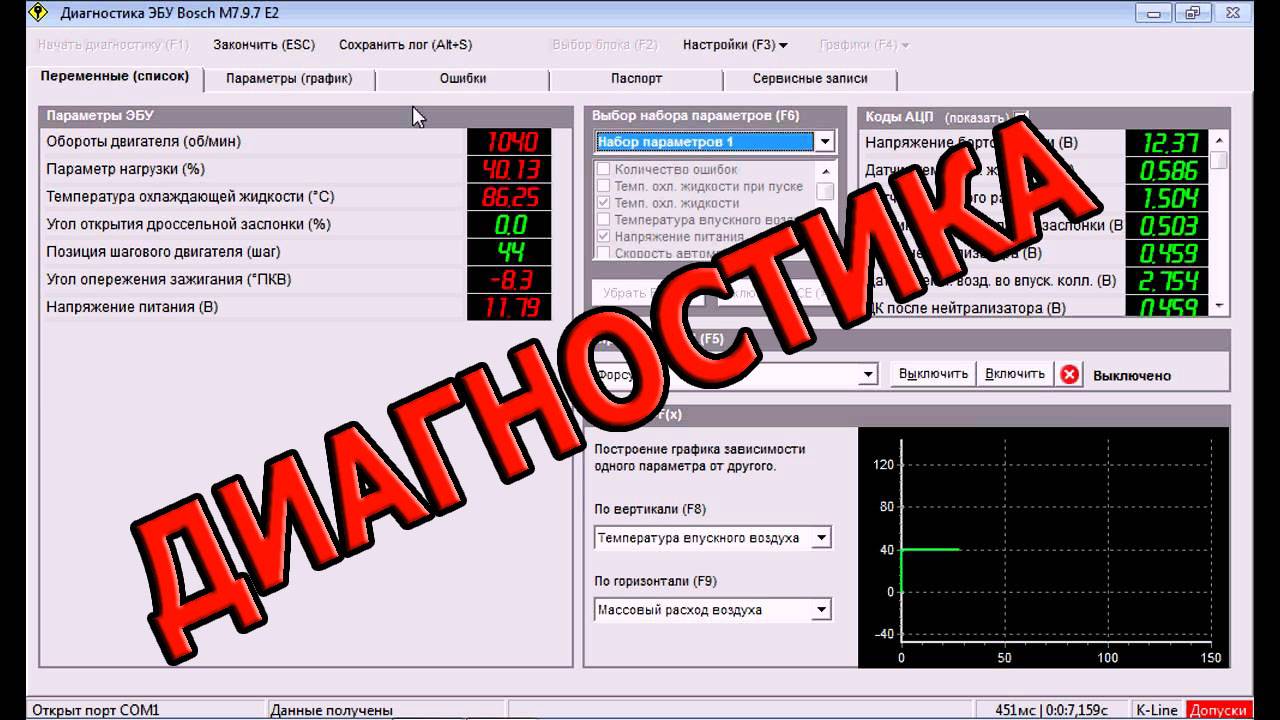Click the Параметр нагрузки (%) row label
Screen dimensions: 1280x720
(x=126, y=169)
